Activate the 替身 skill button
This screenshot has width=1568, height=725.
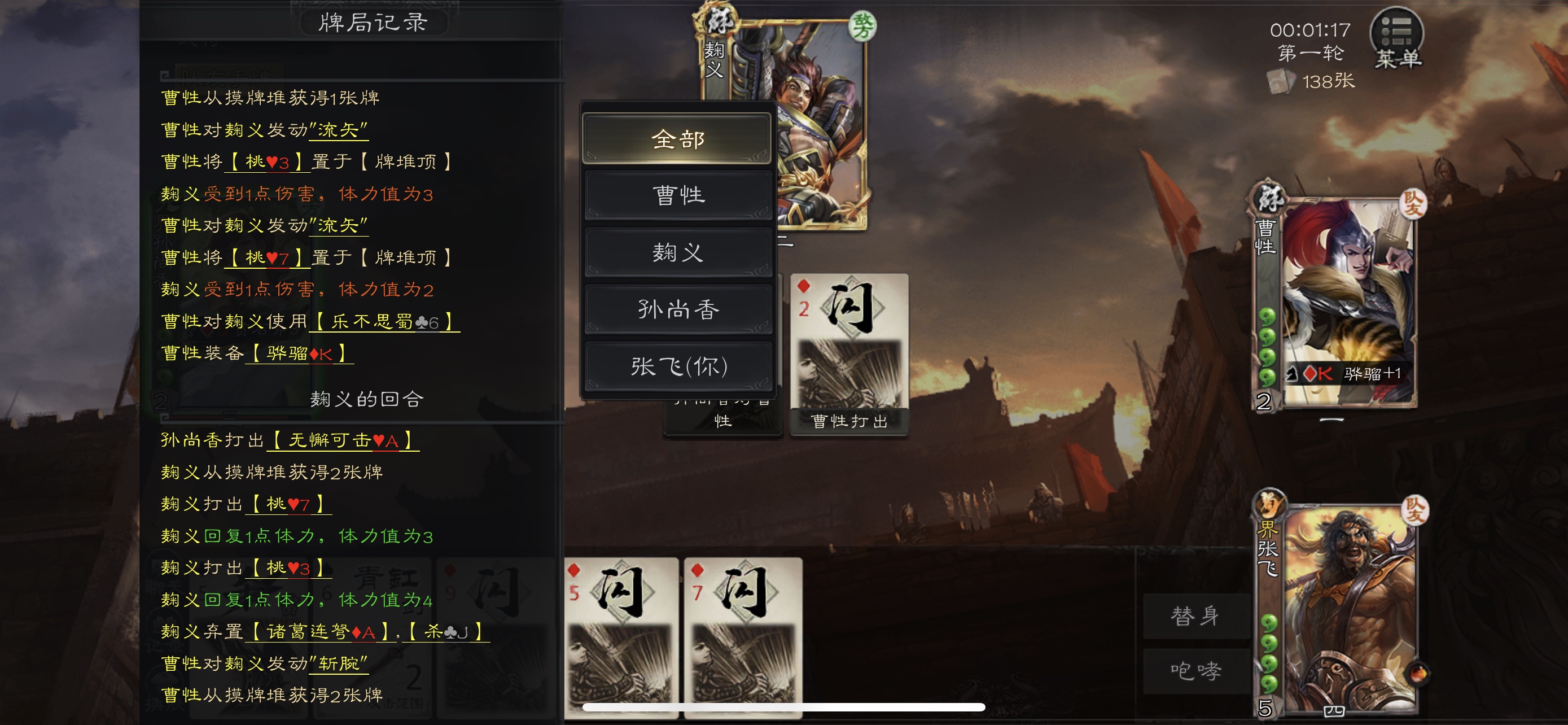[1195, 616]
